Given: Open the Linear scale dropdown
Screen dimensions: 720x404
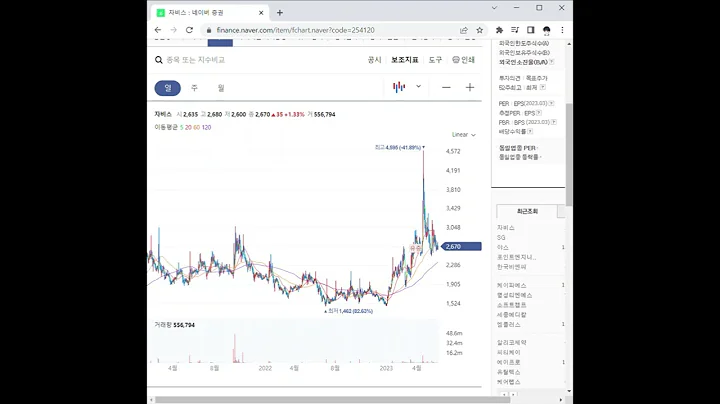Looking at the screenshot, I should pos(464,135).
